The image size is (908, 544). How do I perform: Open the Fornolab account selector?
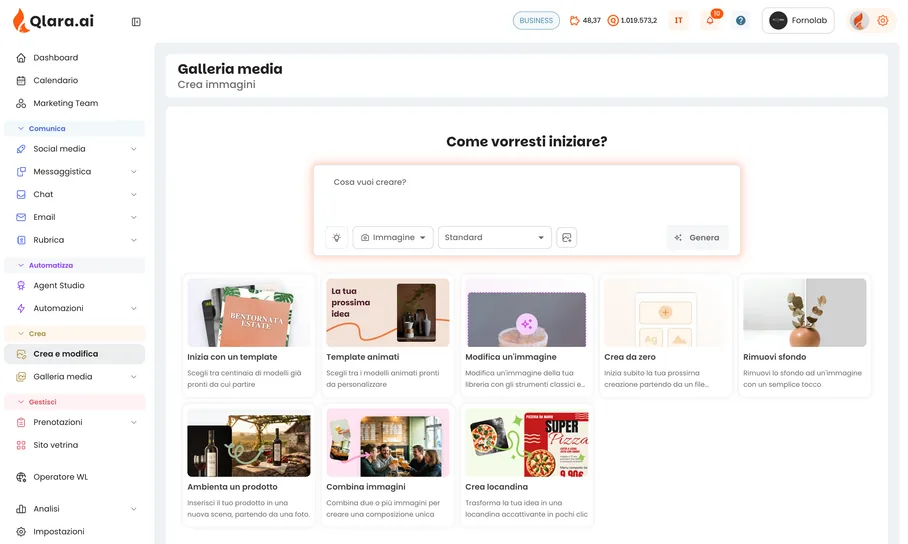pyautogui.click(x=798, y=20)
